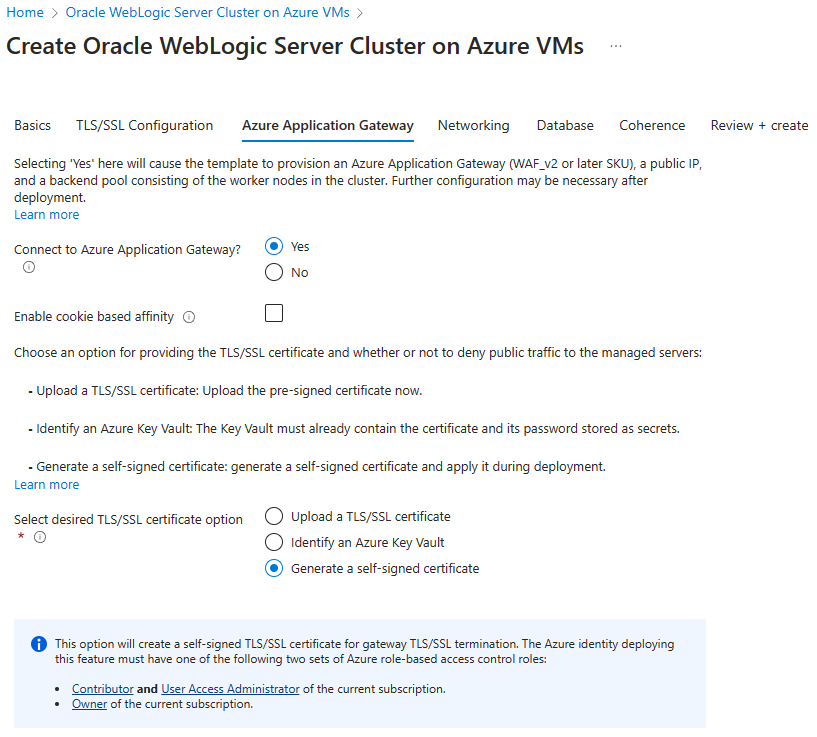
Task: Click Oracle WebLogic Server Cluster breadcrumb link
Action: click(x=207, y=13)
